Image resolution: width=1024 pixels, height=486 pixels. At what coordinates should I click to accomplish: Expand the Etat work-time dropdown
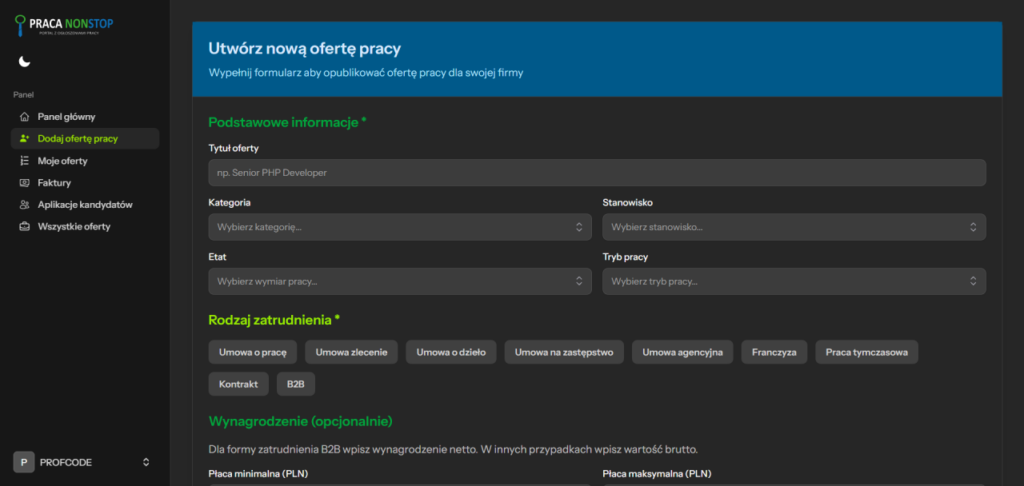coord(399,281)
